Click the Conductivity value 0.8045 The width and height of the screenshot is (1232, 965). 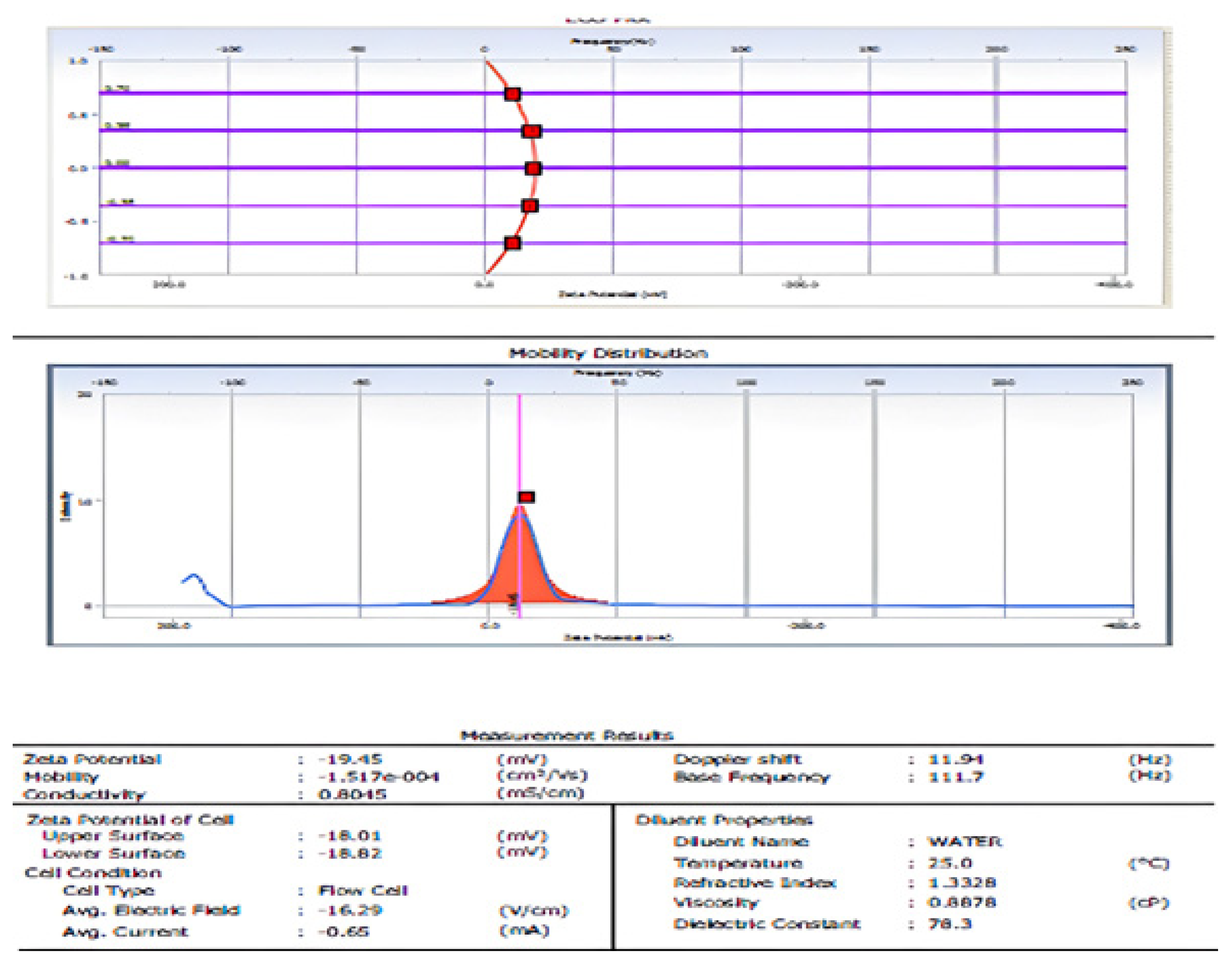(352, 795)
